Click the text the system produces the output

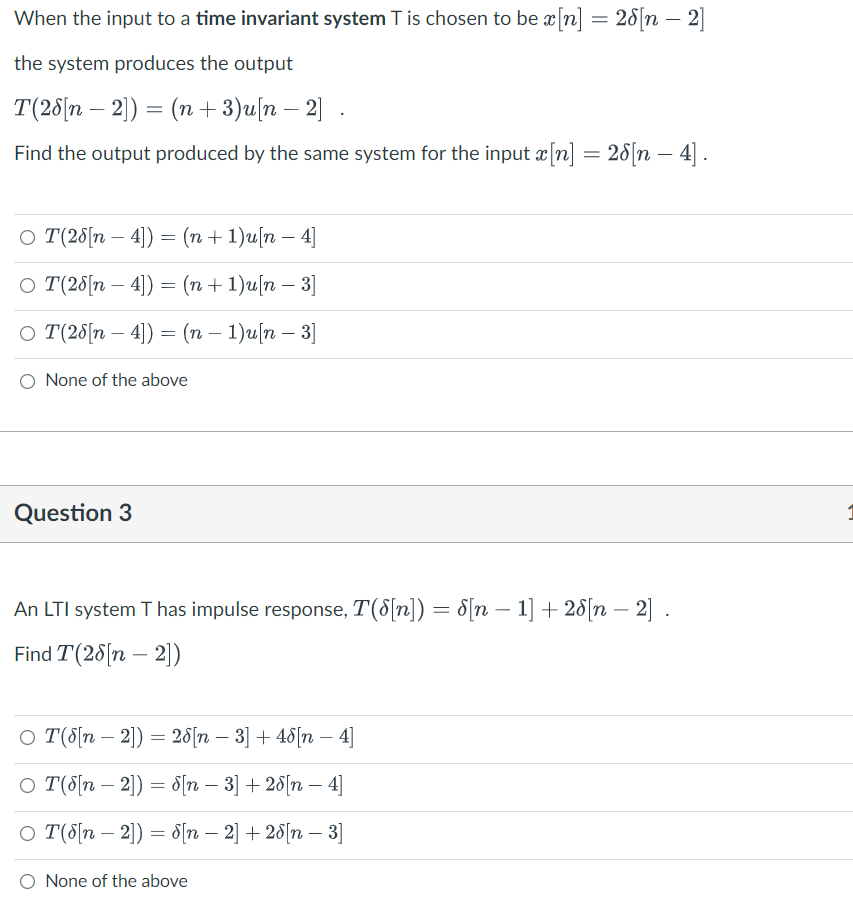pyautogui.click(x=154, y=63)
